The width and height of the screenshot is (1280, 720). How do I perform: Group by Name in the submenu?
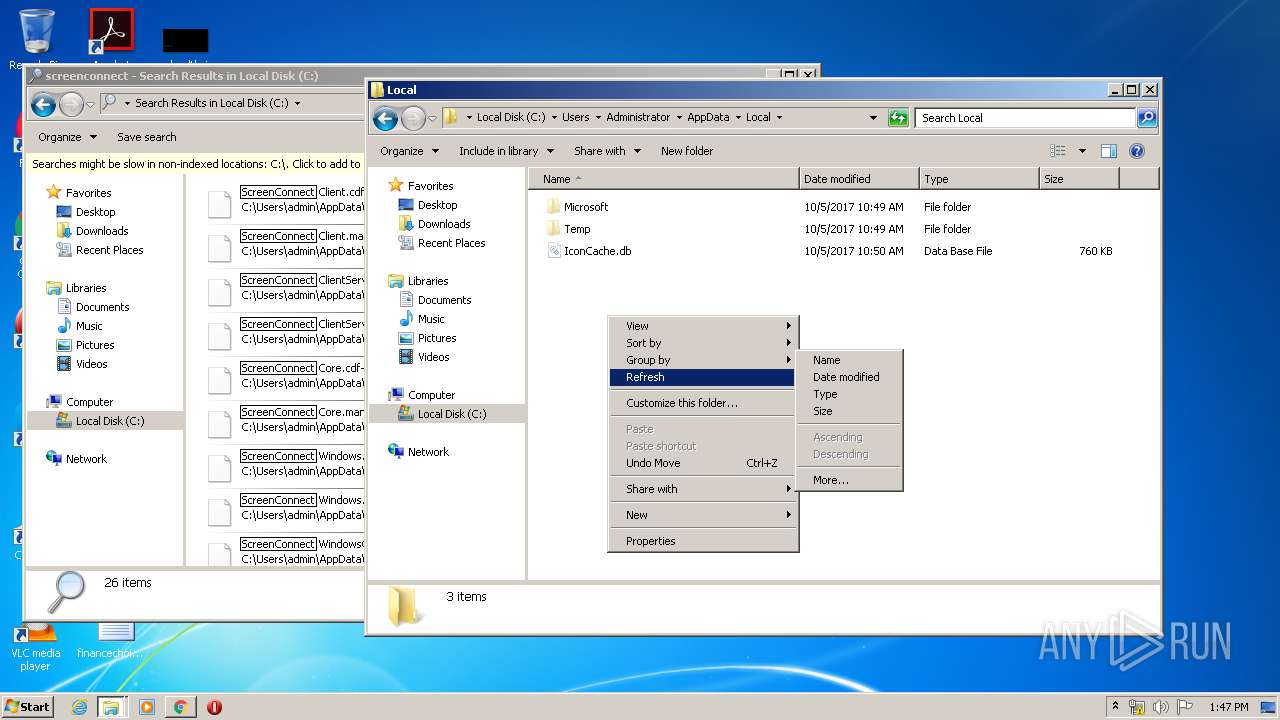point(850,360)
